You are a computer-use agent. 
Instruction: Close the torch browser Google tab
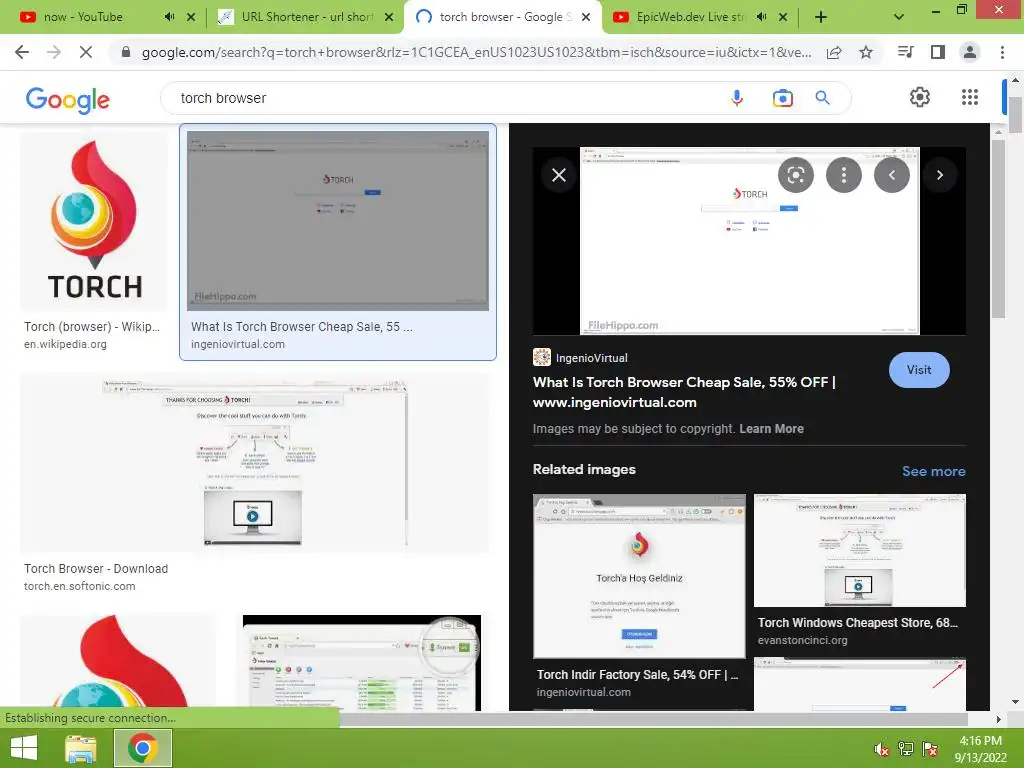[586, 17]
